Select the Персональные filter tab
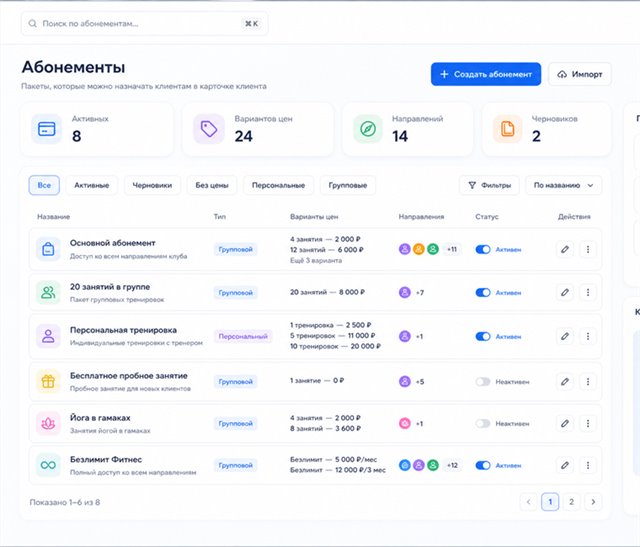This screenshot has width=640, height=547. click(278, 185)
